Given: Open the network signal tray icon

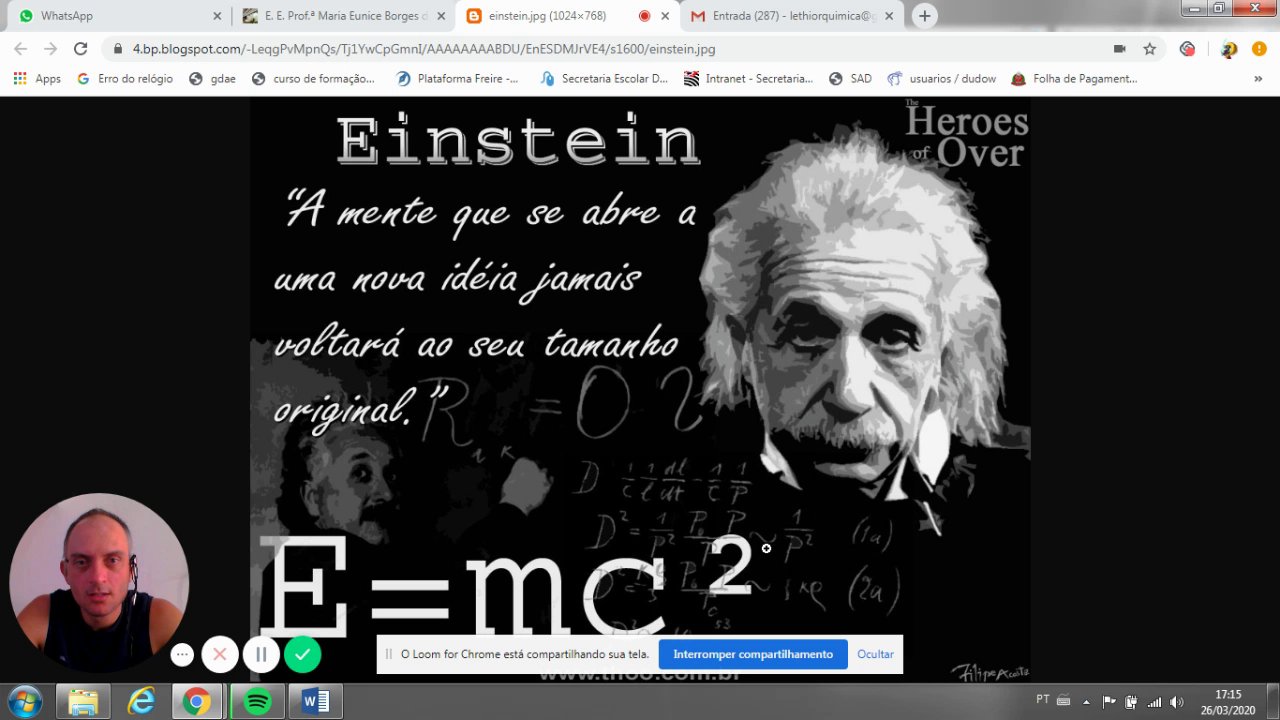Looking at the screenshot, I should click(1154, 701).
